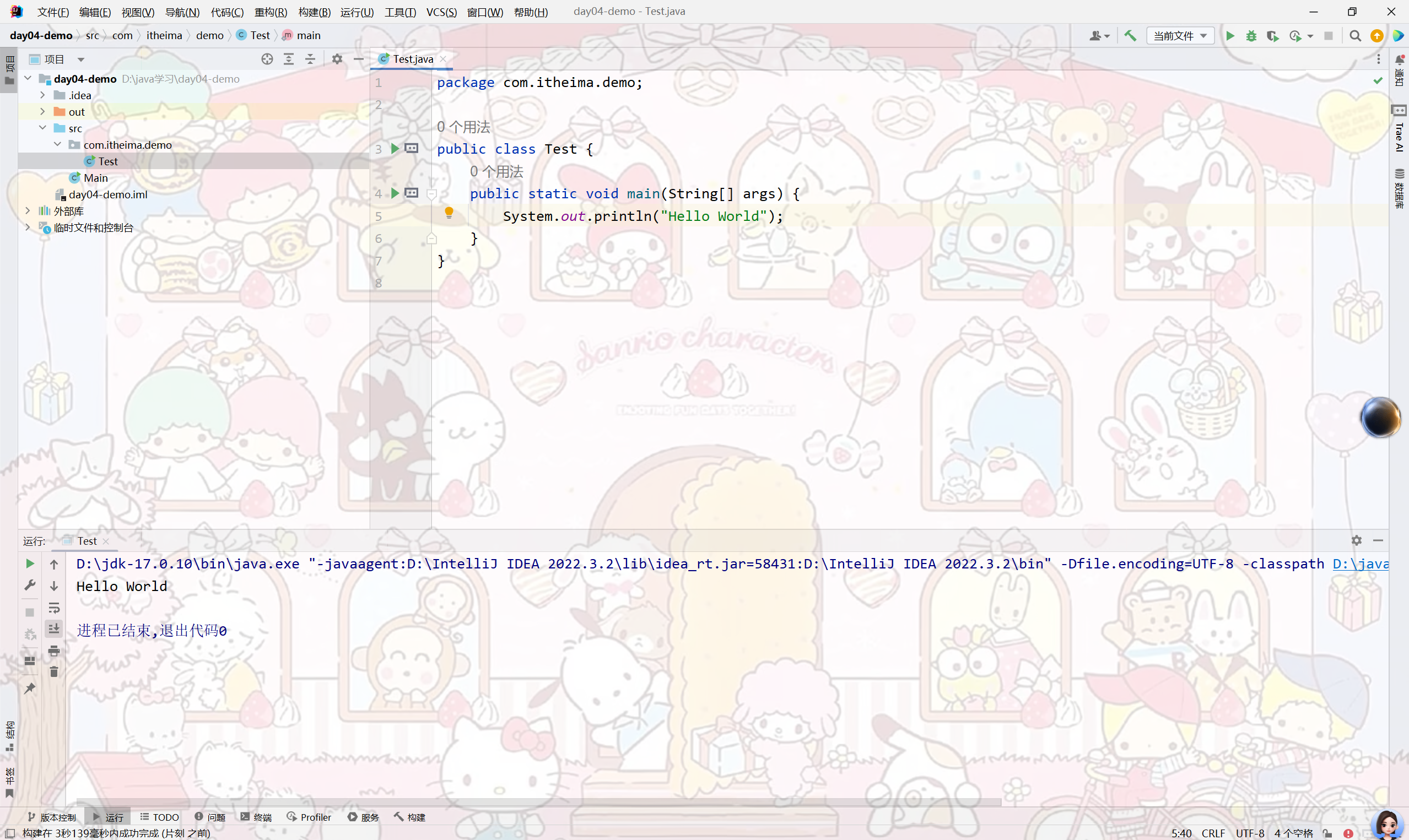Click the green inspection checkmark in editor
The height and width of the screenshot is (840, 1409).
tap(1378, 81)
